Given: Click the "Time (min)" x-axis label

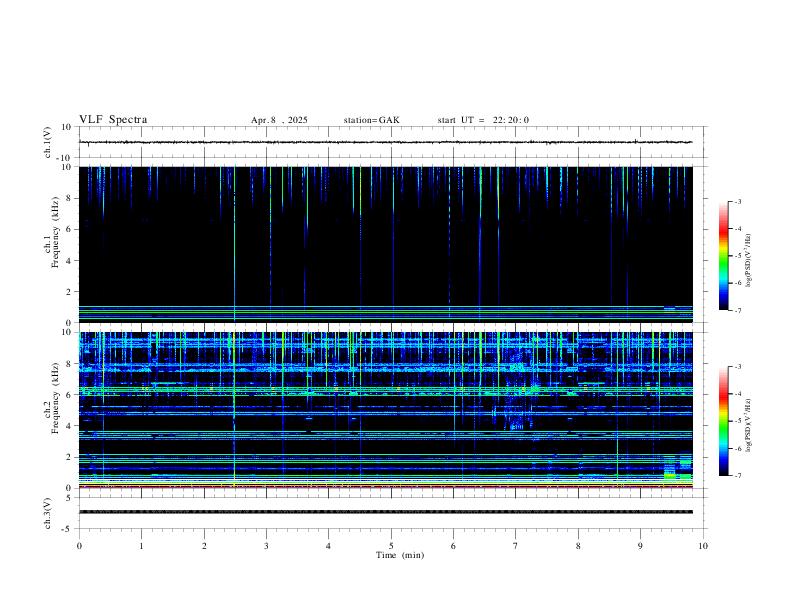Looking at the screenshot, I should pyautogui.click(x=400, y=555).
